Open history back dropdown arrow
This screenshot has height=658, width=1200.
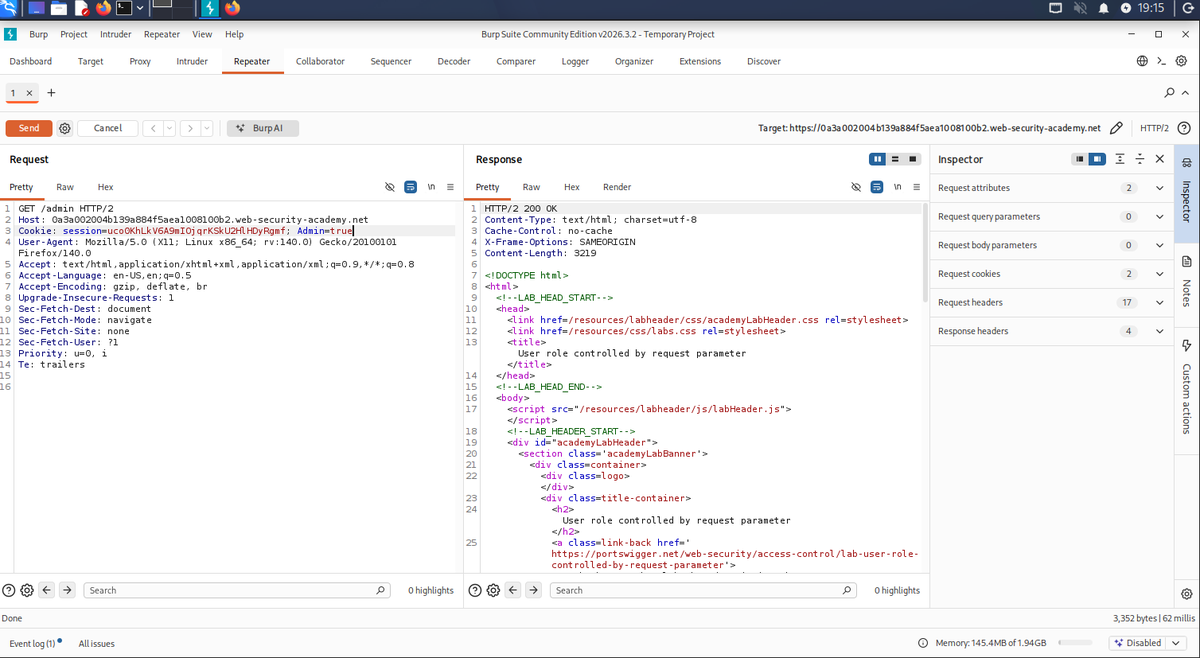[x=167, y=128]
